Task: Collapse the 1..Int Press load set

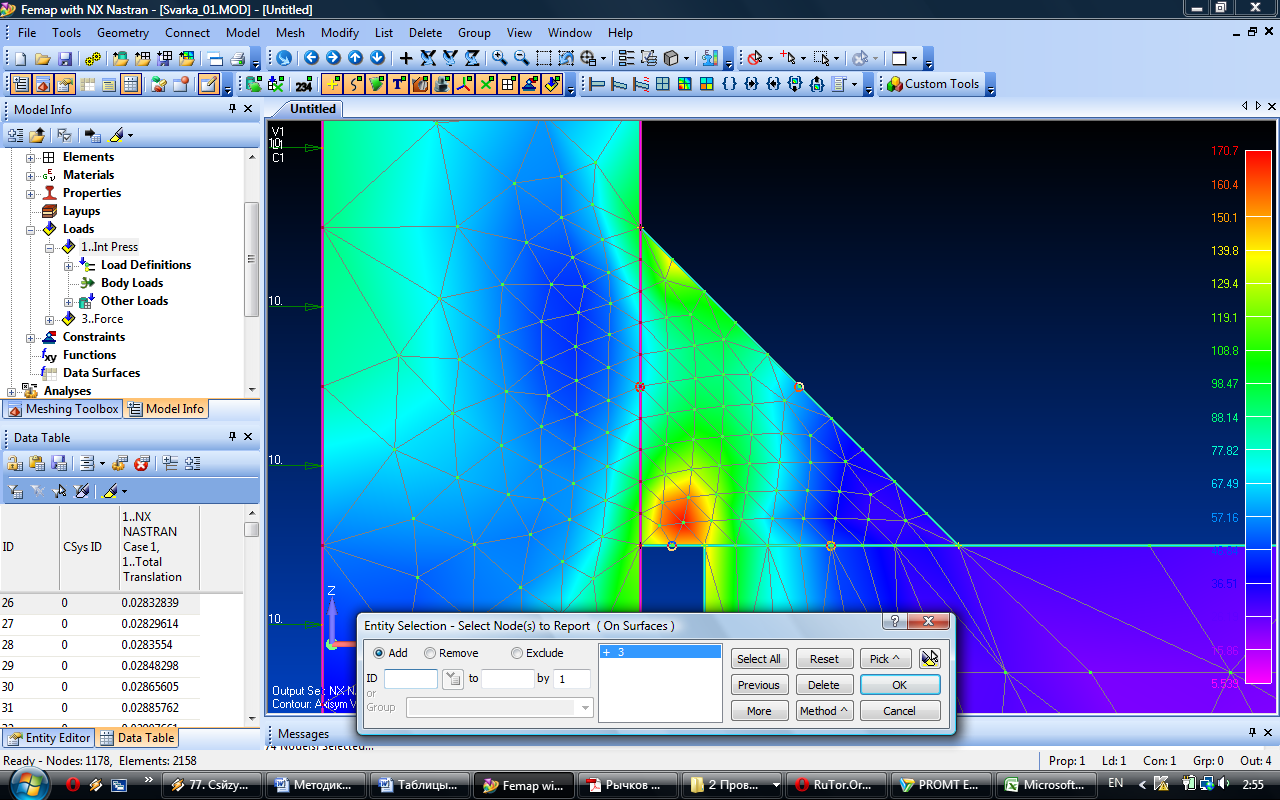Action: (x=49, y=248)
